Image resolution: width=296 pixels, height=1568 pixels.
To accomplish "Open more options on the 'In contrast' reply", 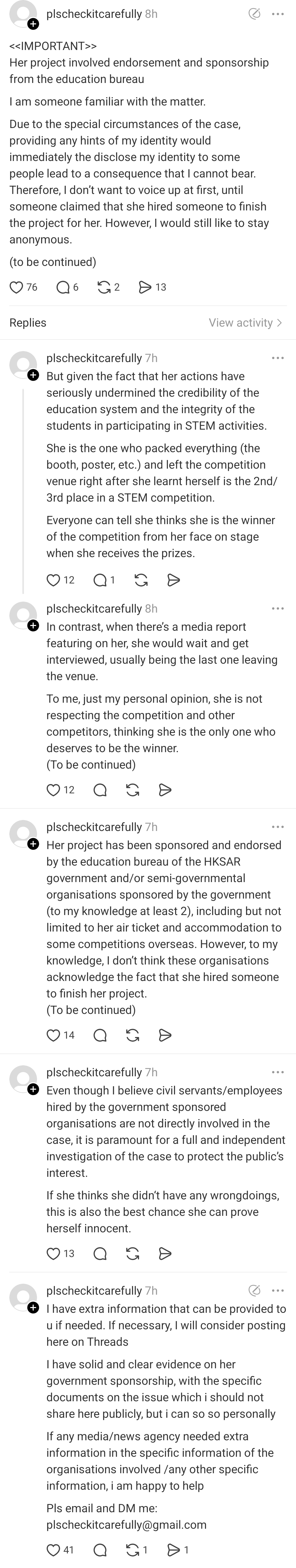I will 278,609.
